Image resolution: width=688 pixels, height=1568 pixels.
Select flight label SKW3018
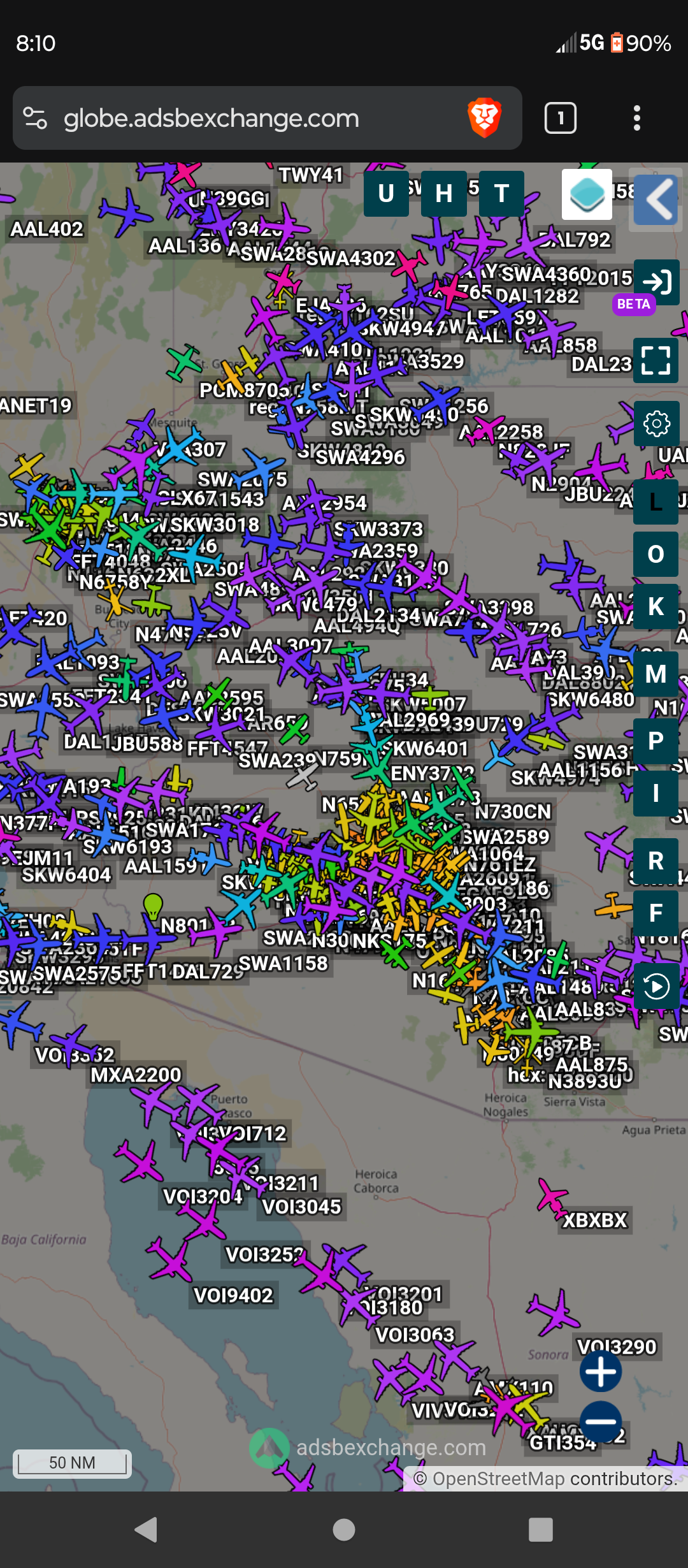coord(215,525)
